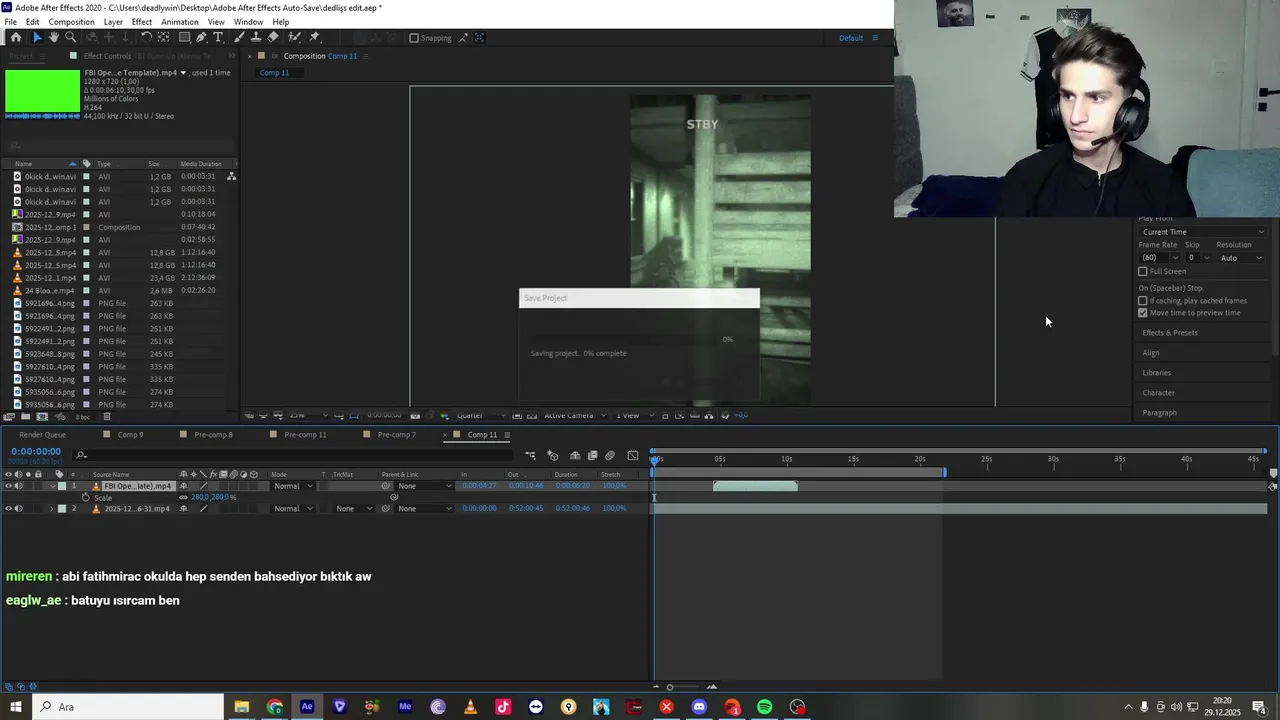Select the Puppet Pin tool
Image resolution: width=1280 pixels, height=720 pixels.
coord(314,37)
